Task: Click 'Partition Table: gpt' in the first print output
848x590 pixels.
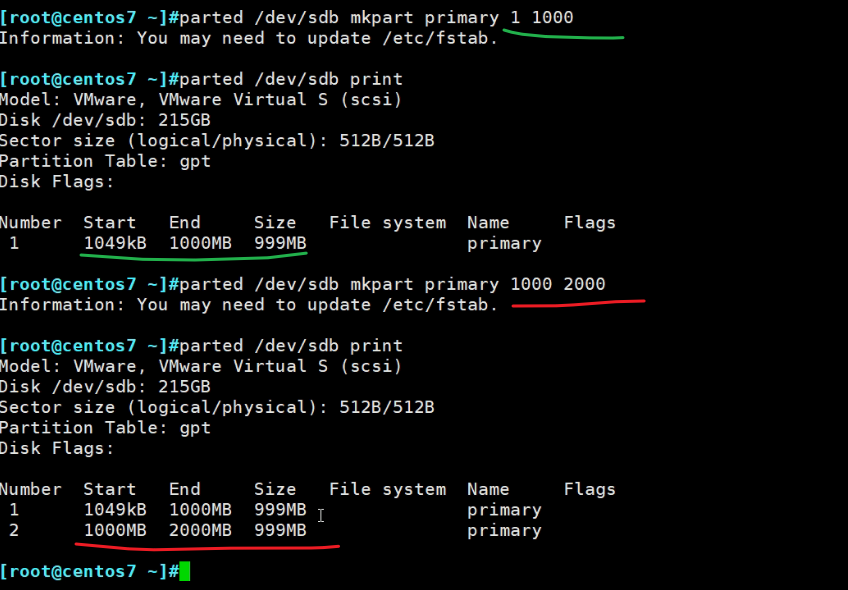Action: [x=105, y=161]
